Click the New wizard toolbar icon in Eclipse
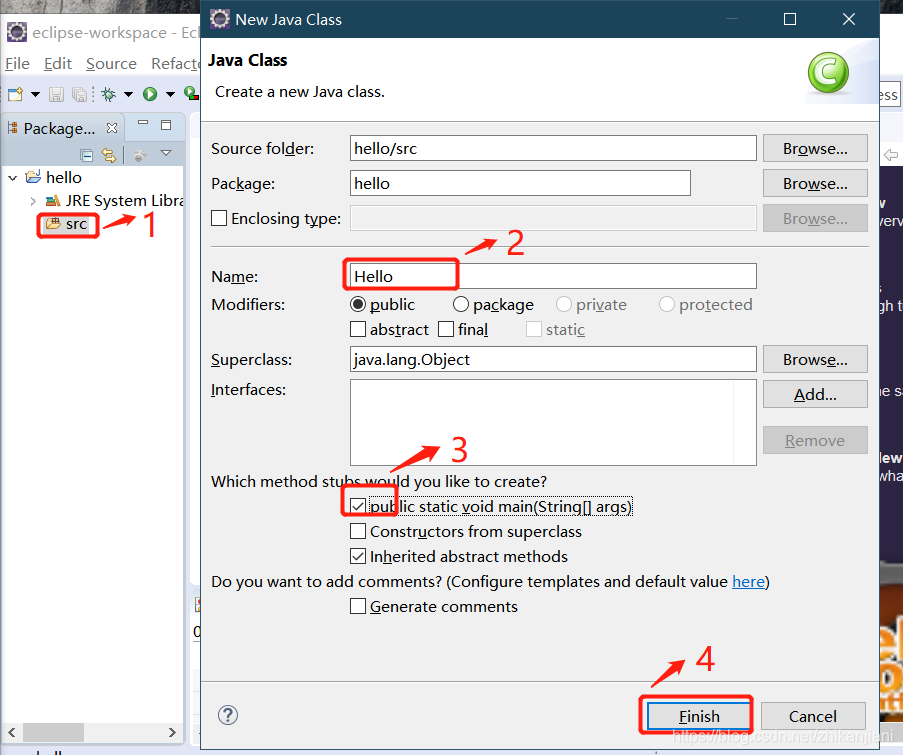The width and height of the screenshot is (903, 755). (x=16, y=94)
